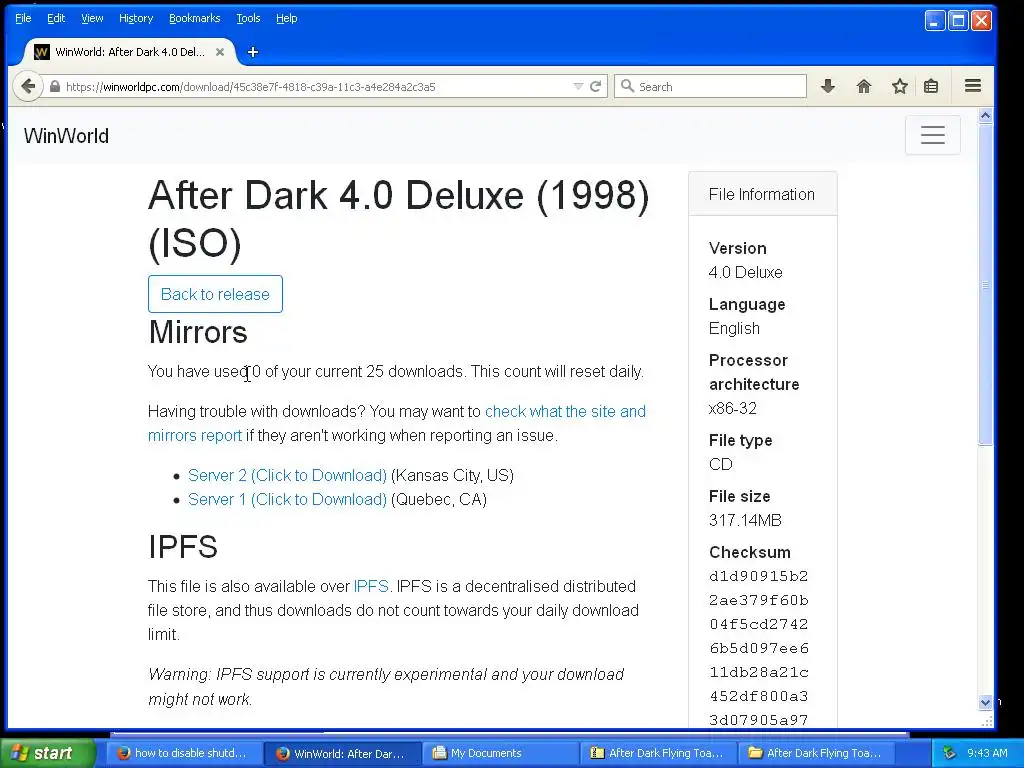
Task: Switch to 'how to disable shutd...' taskbar window
Action: 184,753
